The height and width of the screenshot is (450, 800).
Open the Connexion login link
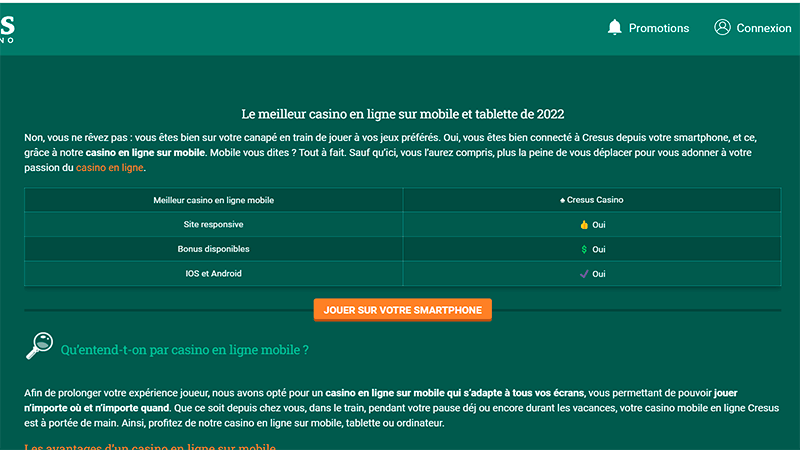click(763, 28)
